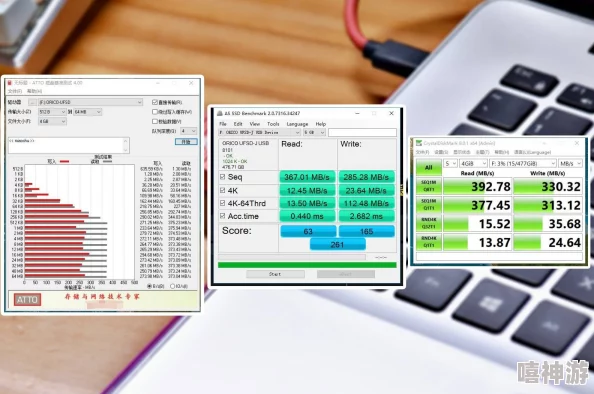The width and height of the screenshot is (594, 394).
Task: Open the Tools menu in AS SSD Benchmark
Action: pyautogui.click(x=273, y=124)
